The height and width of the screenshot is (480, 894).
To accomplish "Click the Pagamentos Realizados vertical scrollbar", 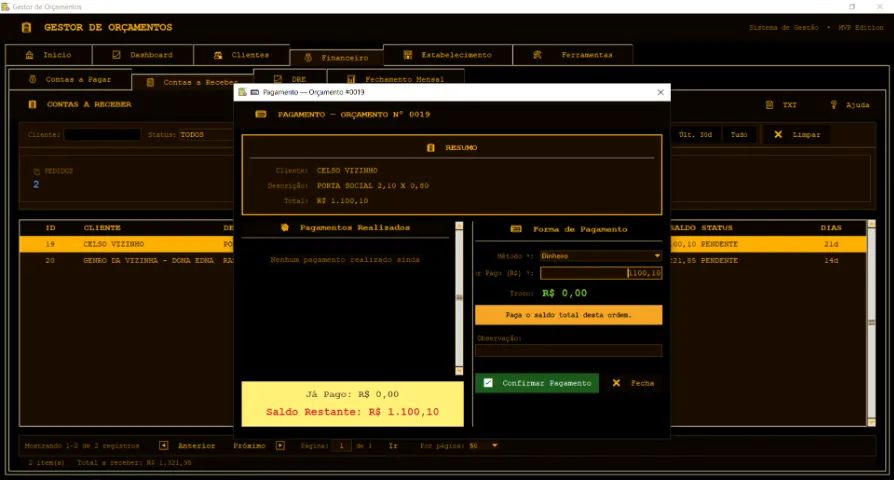I will (x=459, y=298).
